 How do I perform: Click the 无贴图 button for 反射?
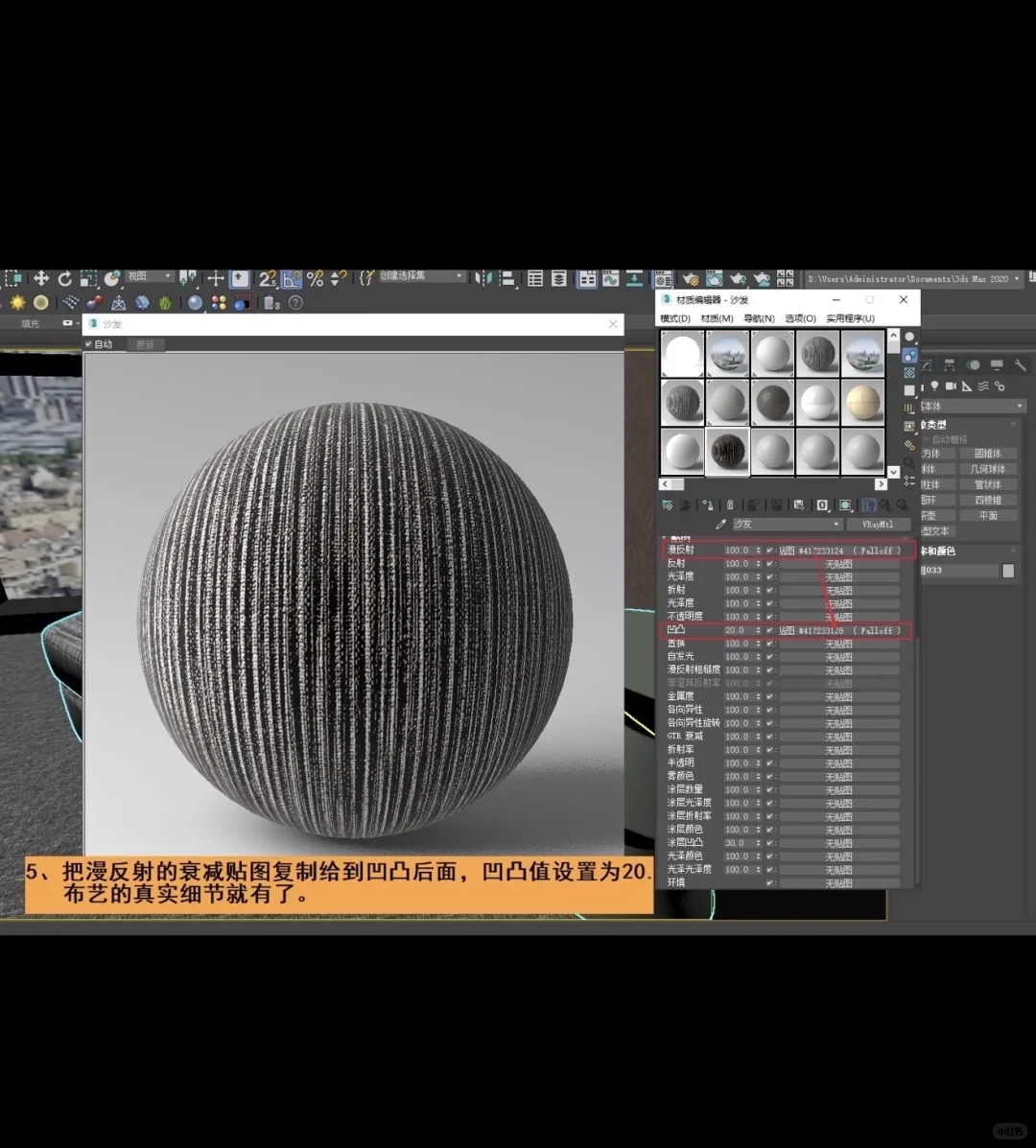(840, 564)
